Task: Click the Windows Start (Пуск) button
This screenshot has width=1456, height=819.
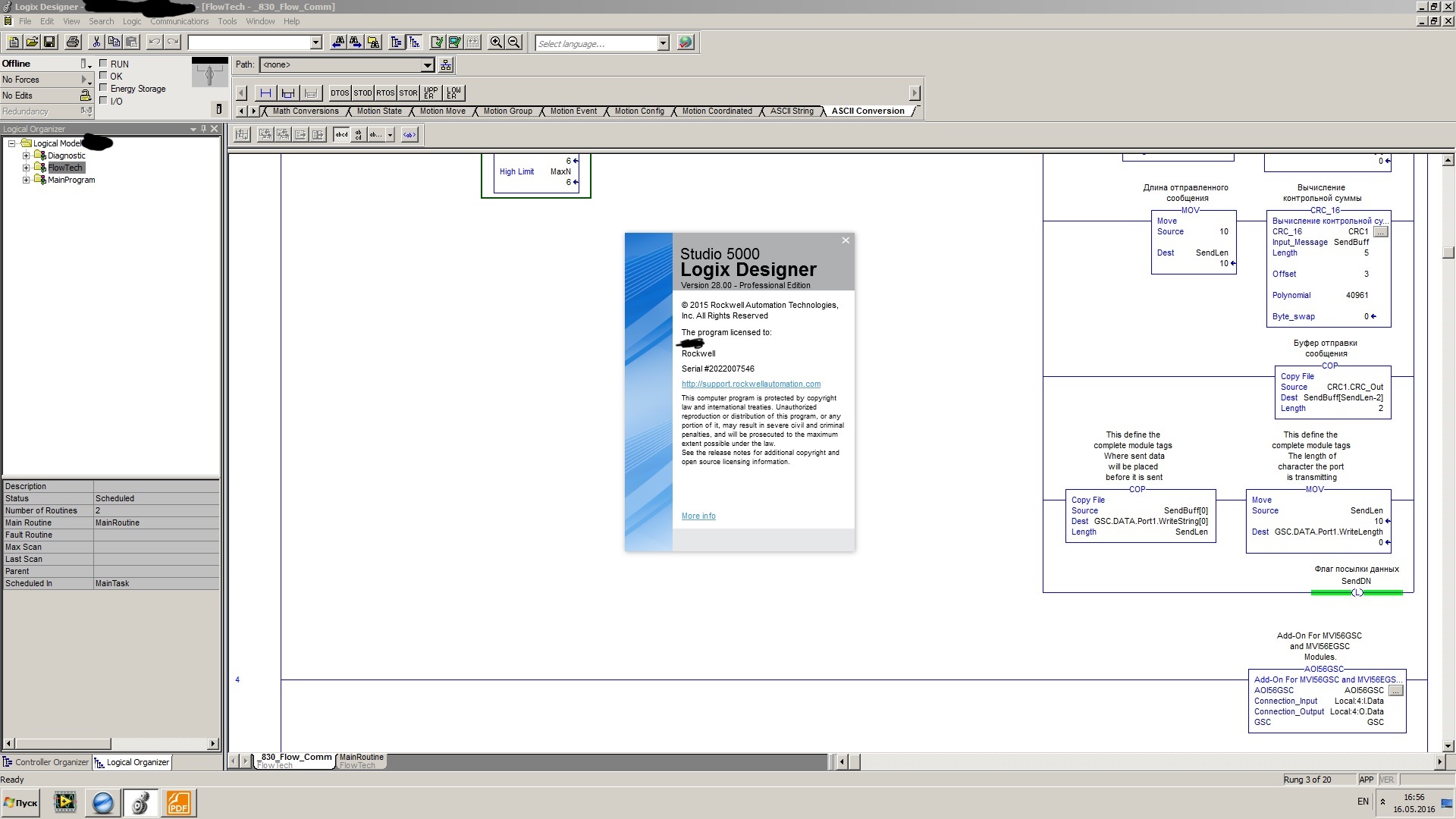Action: [x=20, y=802]
